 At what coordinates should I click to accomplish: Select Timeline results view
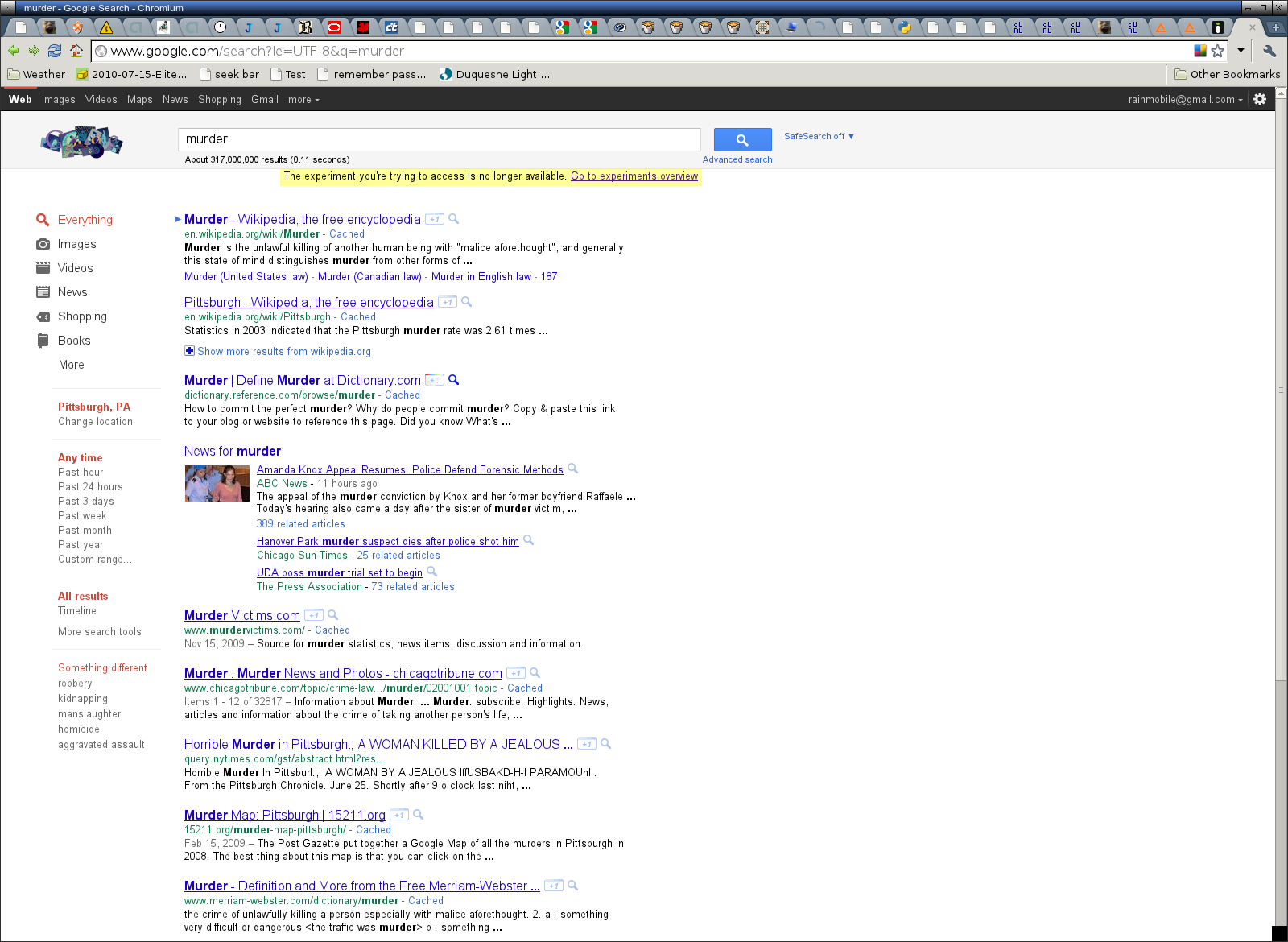77,611
